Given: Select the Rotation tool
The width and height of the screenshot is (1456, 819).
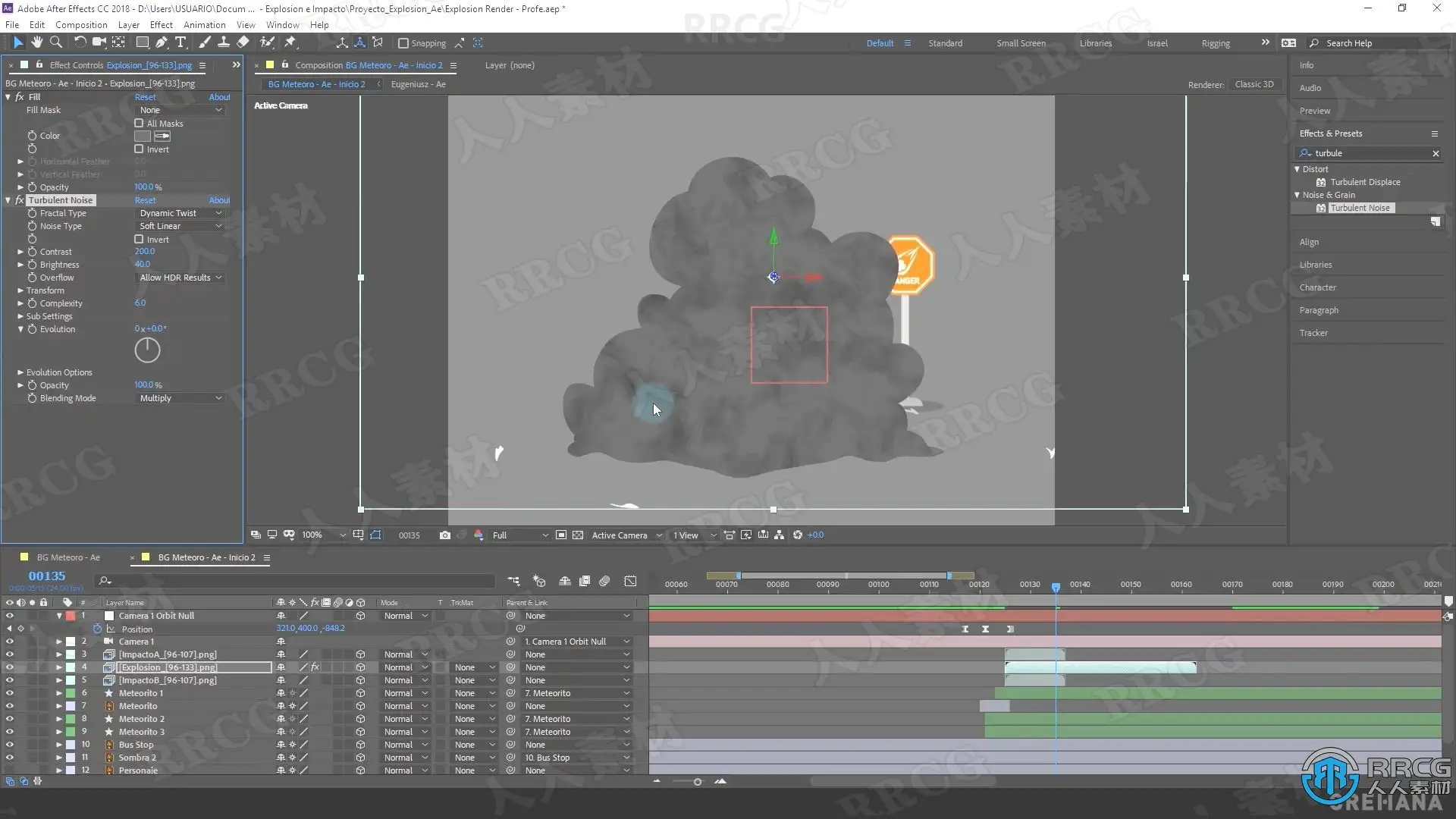Looking at the screenshot, I should 80,42.
